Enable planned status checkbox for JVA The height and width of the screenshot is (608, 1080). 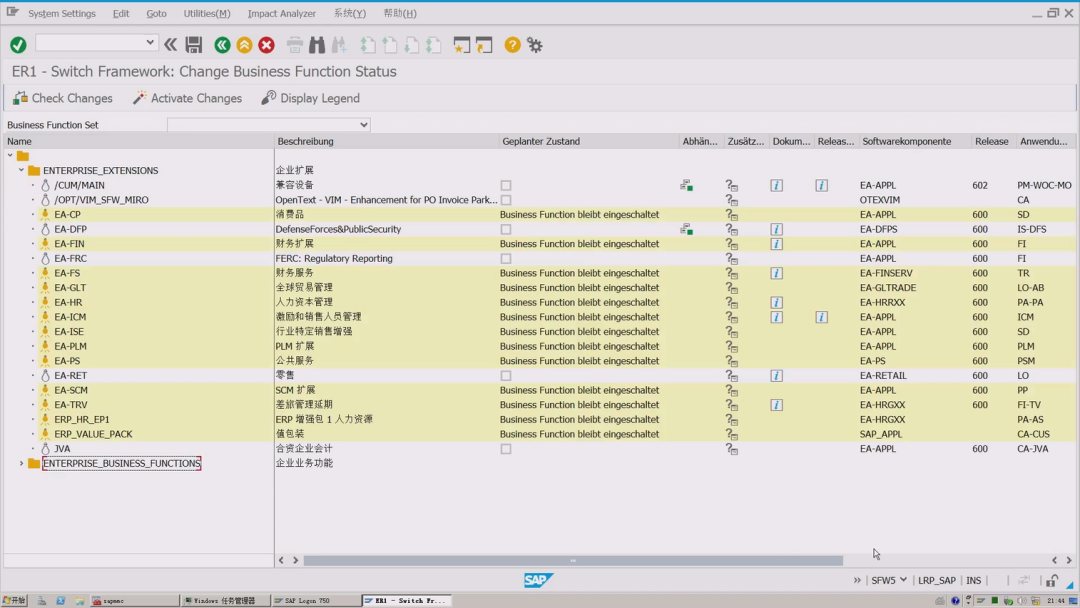(506, 449)
